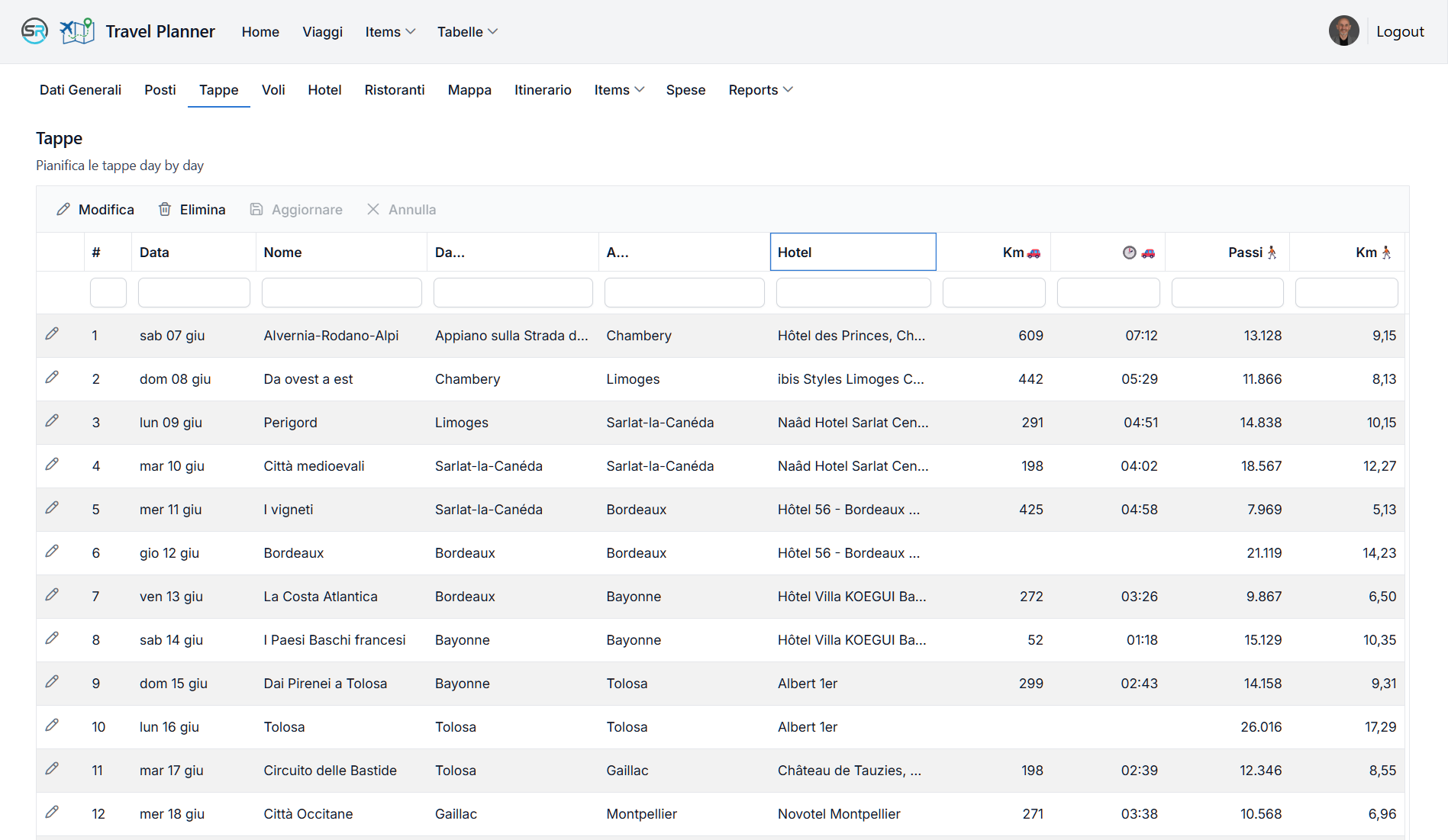Click the Elimina trash button
Viewport: 1448px width, 840px height.
(192, 210)
